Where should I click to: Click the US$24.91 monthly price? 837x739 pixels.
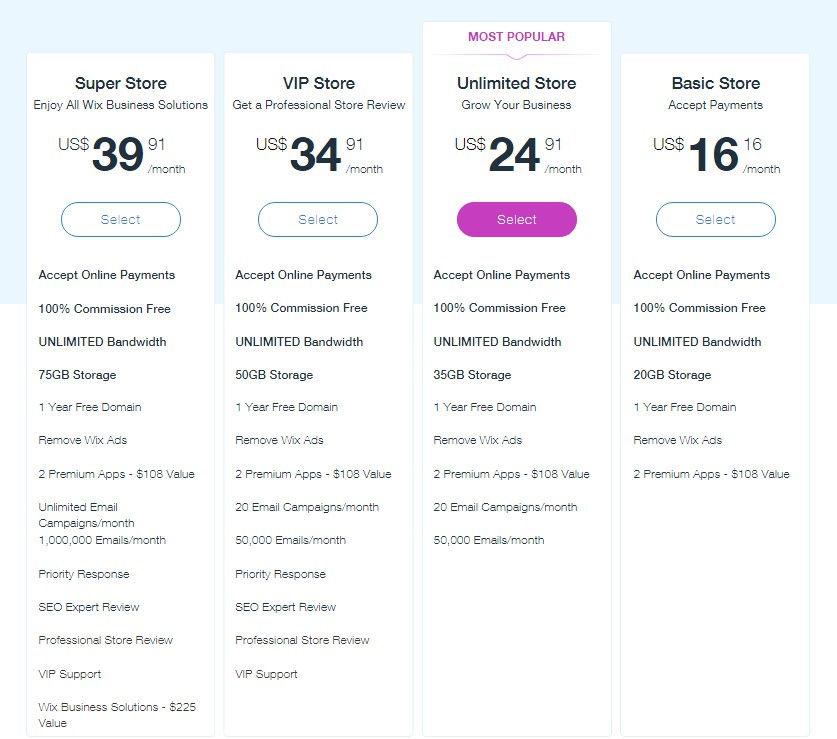[515, 155]
